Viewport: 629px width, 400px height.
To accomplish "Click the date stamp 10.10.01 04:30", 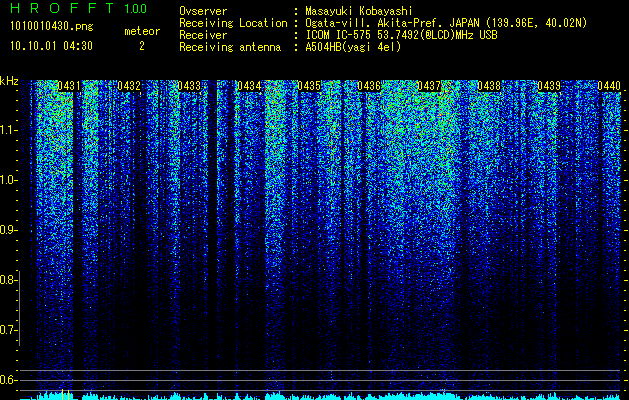I will point(52,46).
